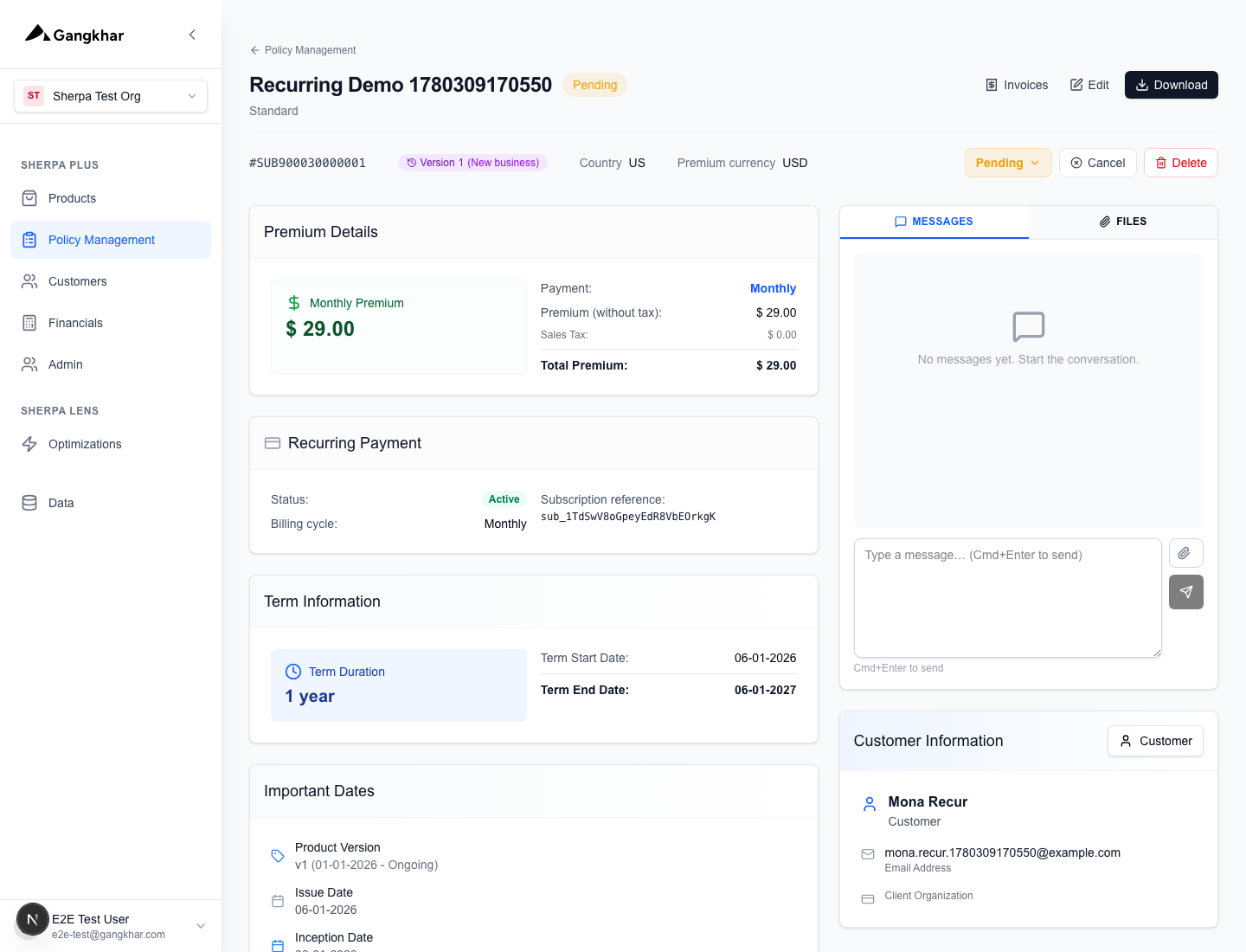
Task: Click the Customers people icon
Action: pyautogui.click(x=29, y=281)
